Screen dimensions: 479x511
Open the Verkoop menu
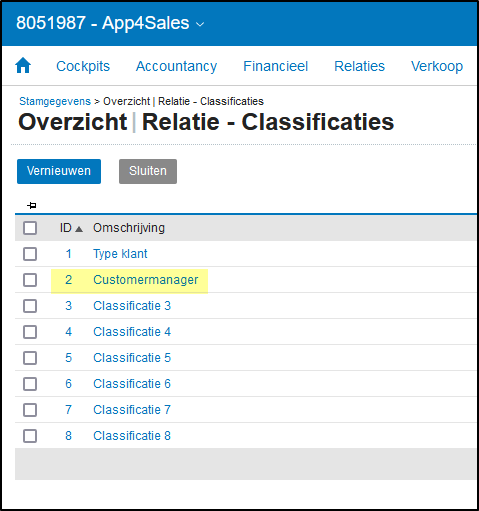click(437, 66)
